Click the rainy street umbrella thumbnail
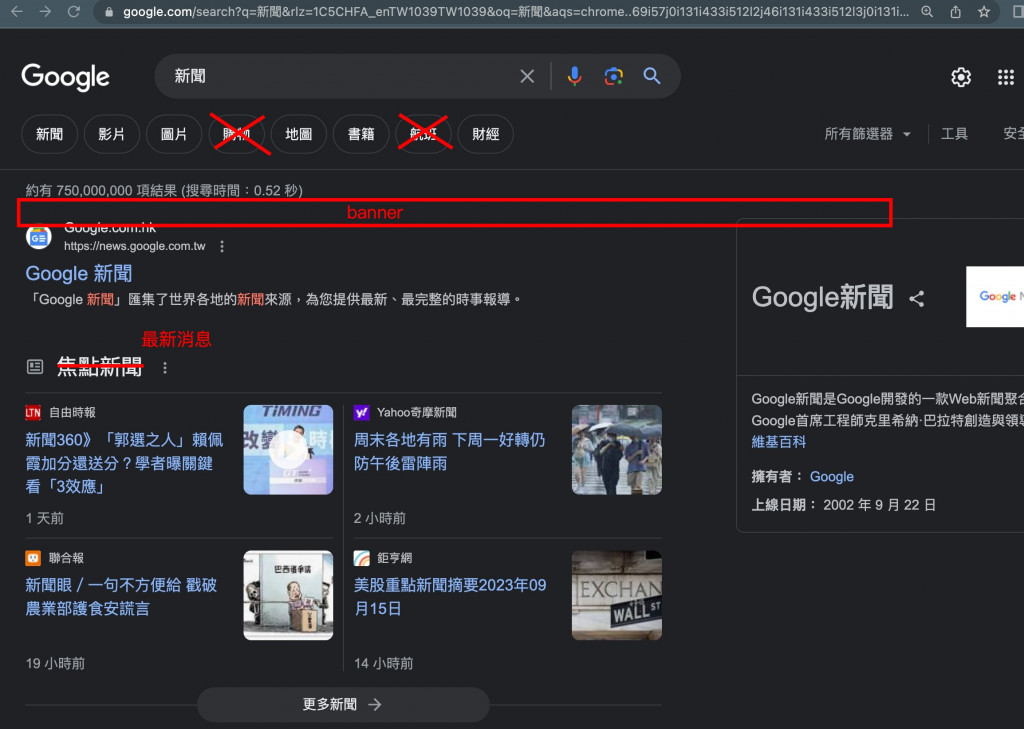The image size is (1024, 729). pyautogui.click(x=616, y=449)
